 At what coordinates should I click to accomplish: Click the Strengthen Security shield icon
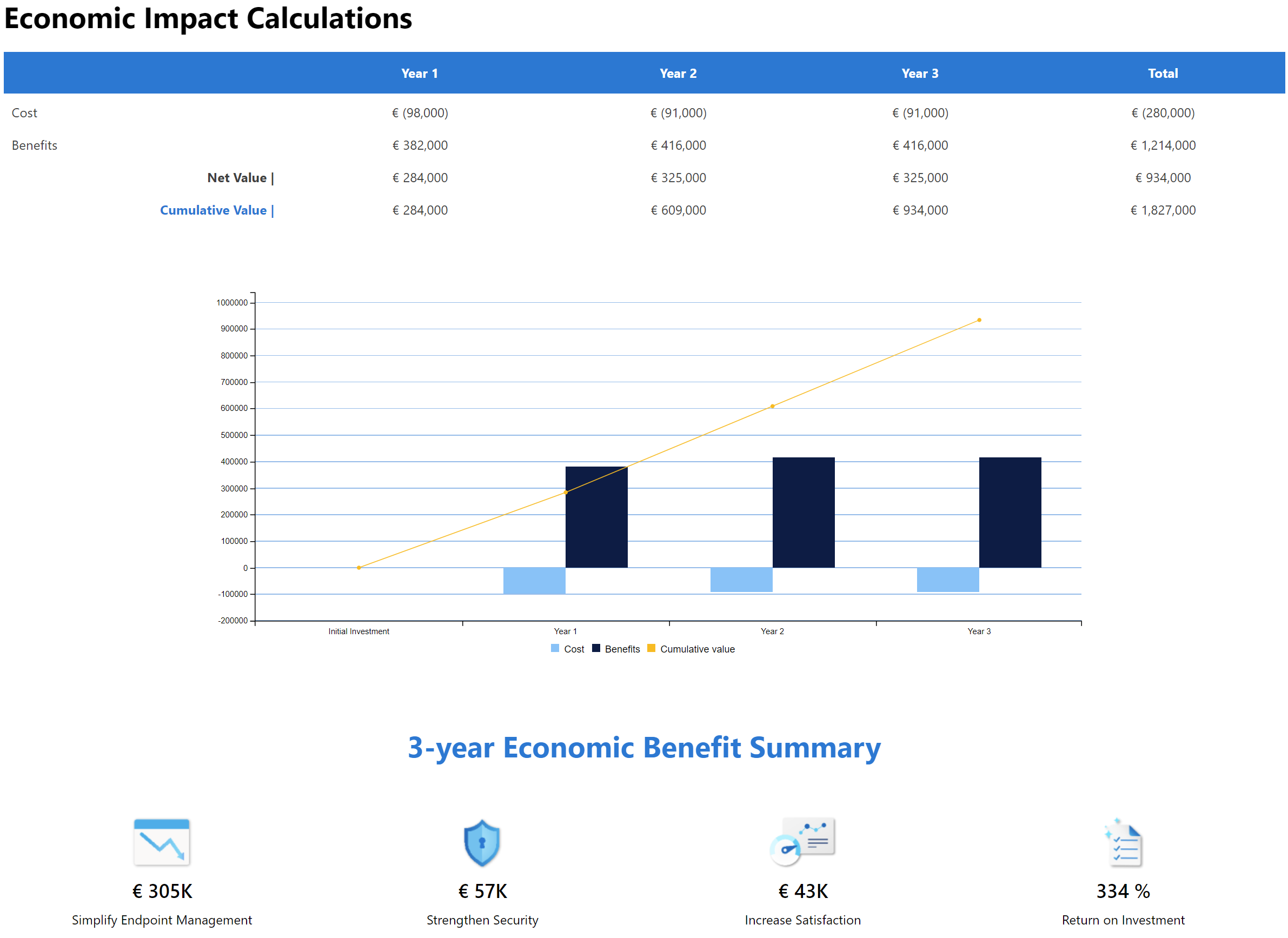pyautogui.click(x=482, y=843)
